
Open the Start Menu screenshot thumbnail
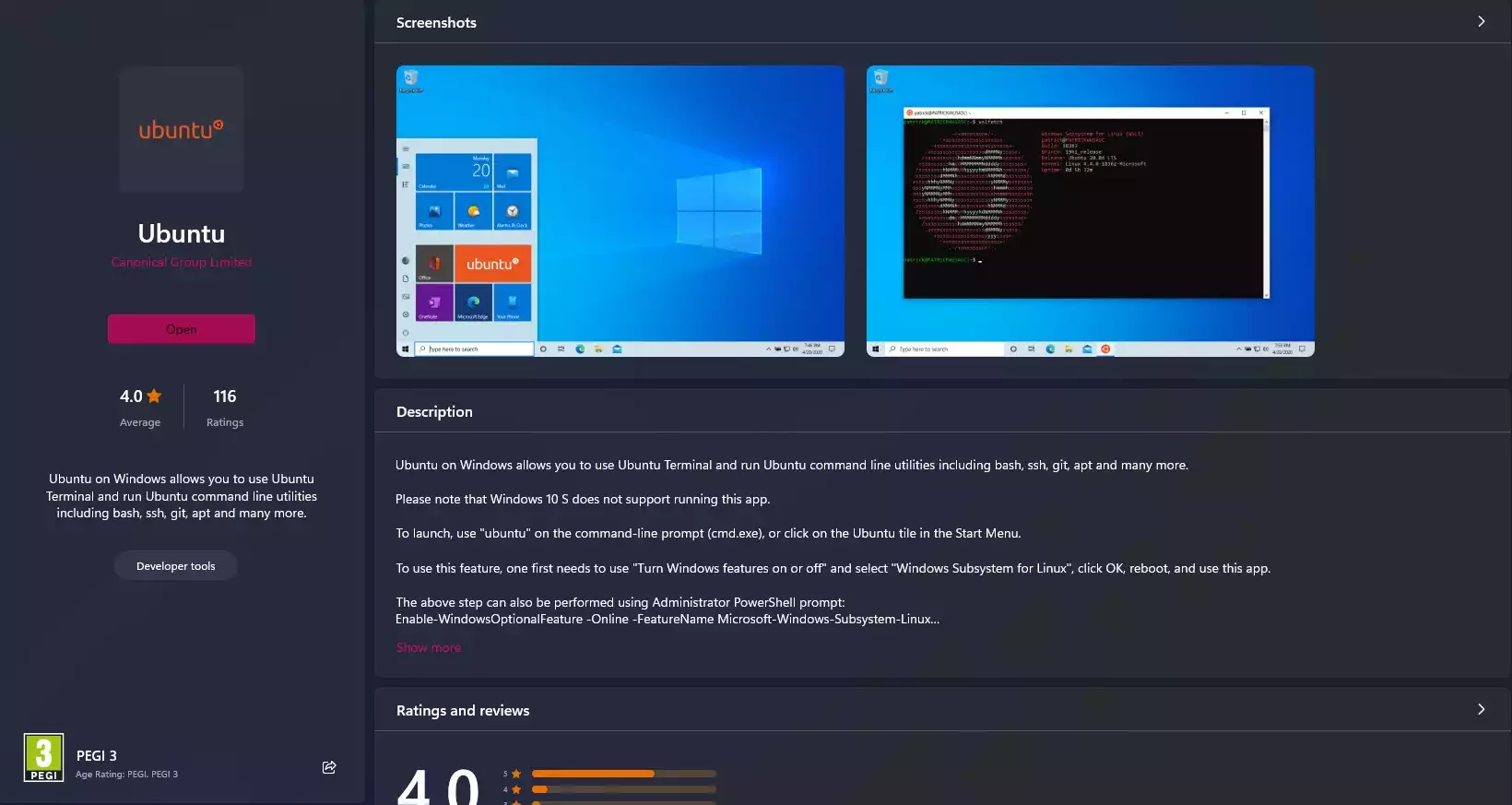point(620,210)
